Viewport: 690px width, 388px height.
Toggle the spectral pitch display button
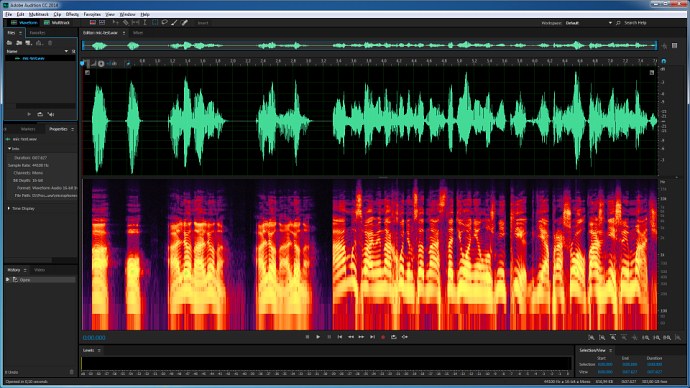102,22
